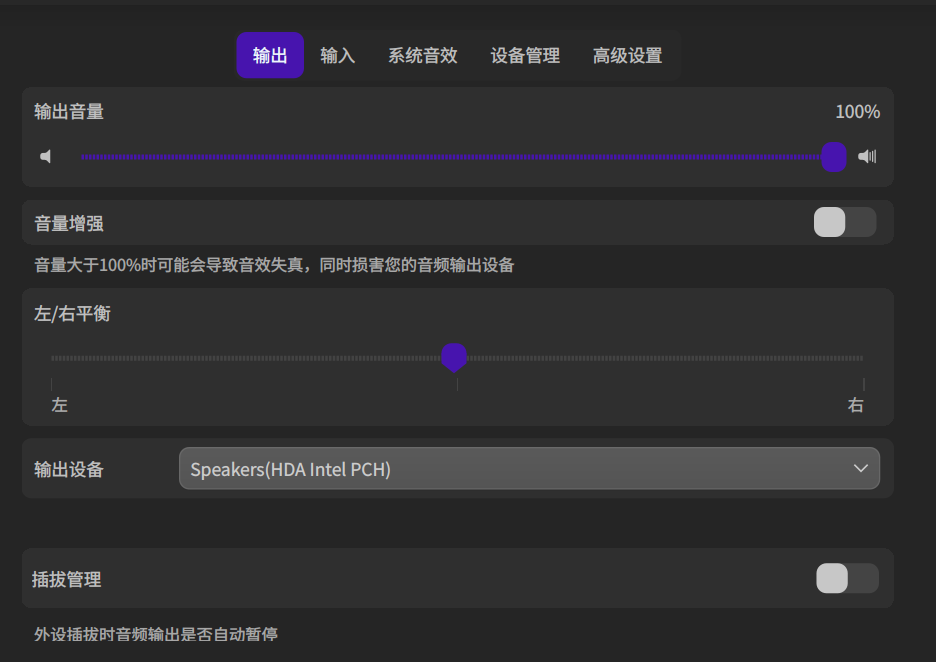
Task: Click the 右 balance label
Action: point(855,405)
